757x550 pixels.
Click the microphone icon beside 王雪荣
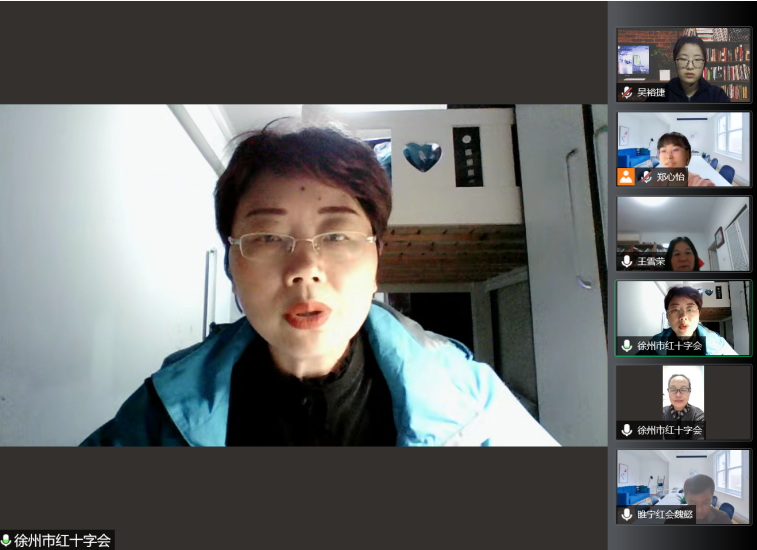coord(627,261)
